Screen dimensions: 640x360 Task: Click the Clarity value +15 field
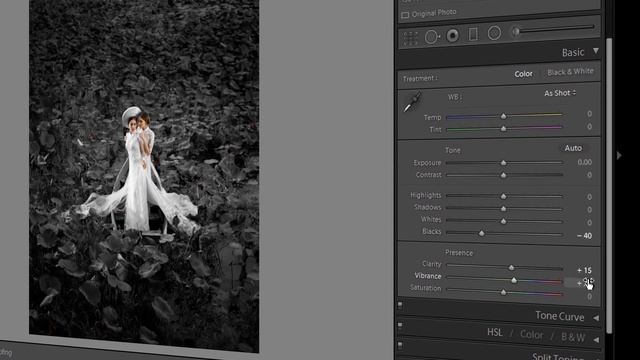tap(584, 270)
